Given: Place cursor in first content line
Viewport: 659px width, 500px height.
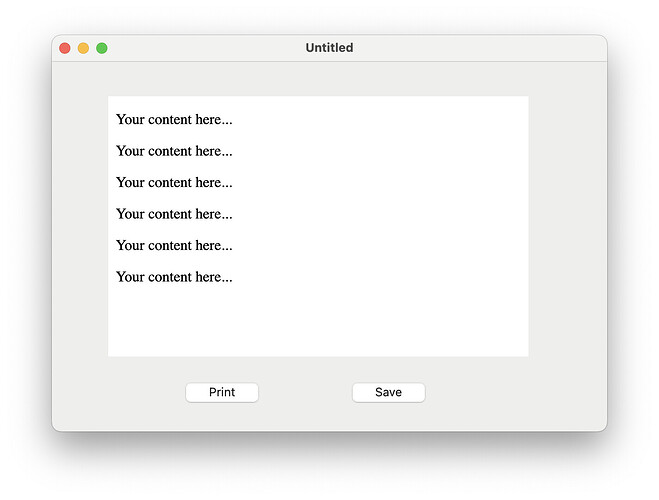Looking at the screenshot, I should coord(174,120).
